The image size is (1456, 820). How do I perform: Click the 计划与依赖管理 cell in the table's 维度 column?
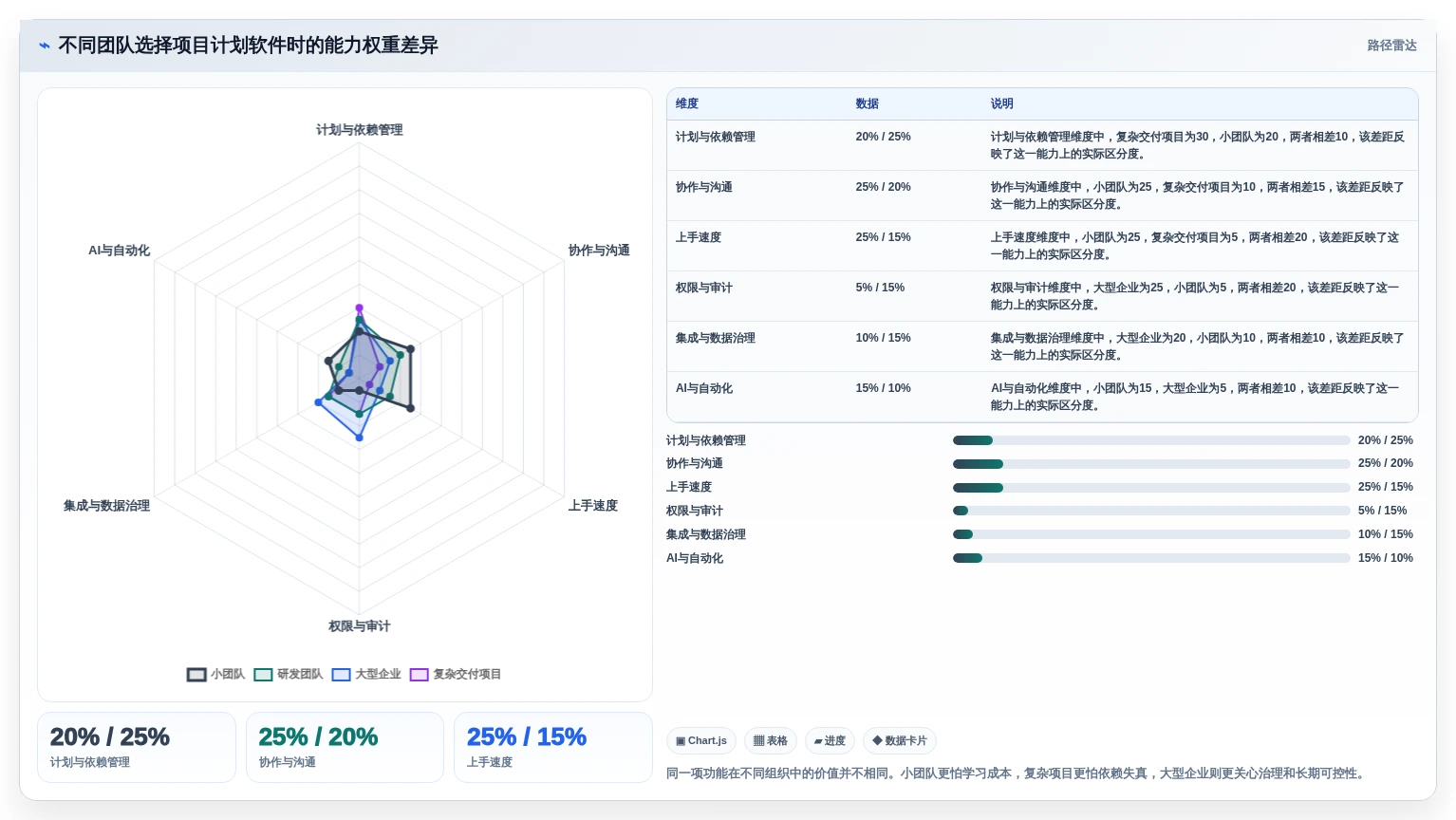point(716,137)
